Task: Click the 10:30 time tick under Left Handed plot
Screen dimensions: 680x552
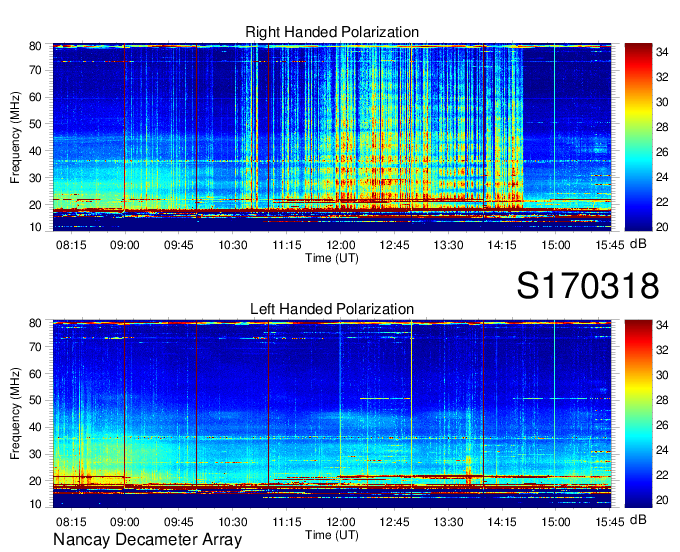Action: click(232, 522)
